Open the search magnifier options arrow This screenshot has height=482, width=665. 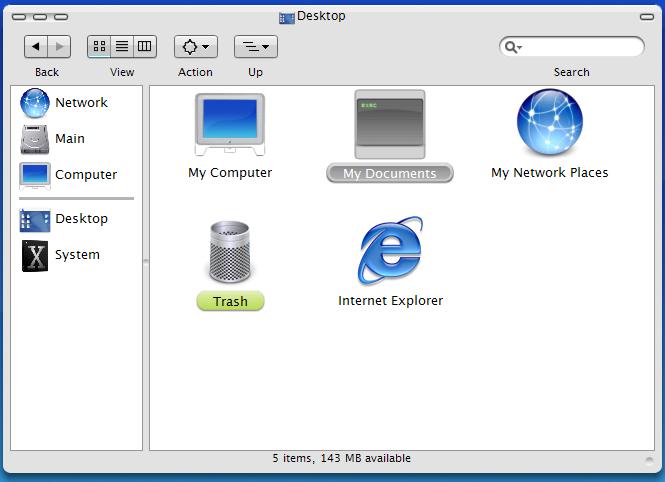[x=513, y=47]
